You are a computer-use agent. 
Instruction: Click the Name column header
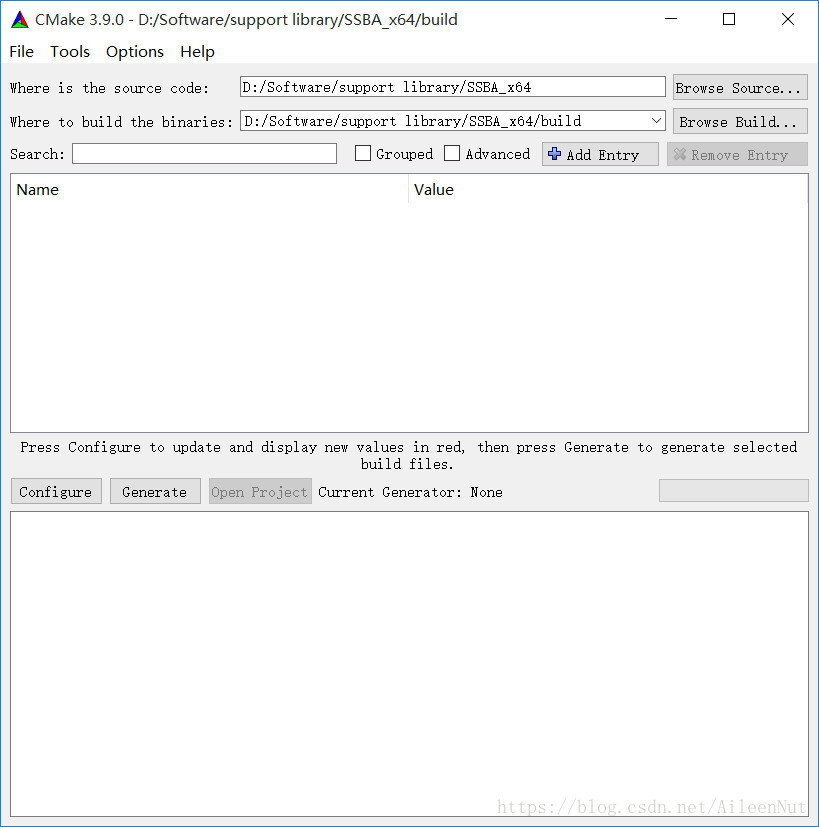pyautogui.click(x=209, y=189)
